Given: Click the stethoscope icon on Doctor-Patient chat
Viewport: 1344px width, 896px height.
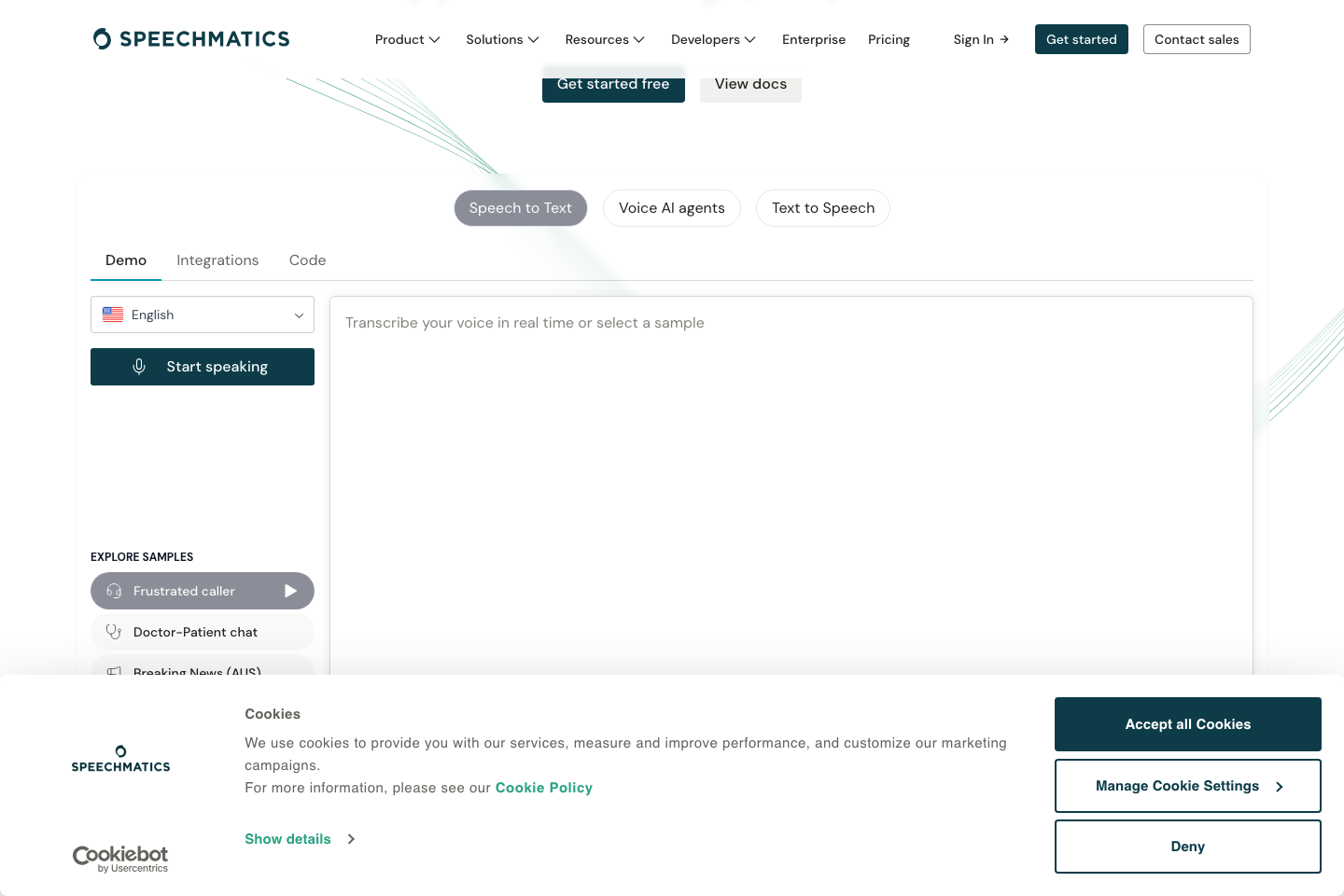Looking at the screenshot, I should 113,632.
